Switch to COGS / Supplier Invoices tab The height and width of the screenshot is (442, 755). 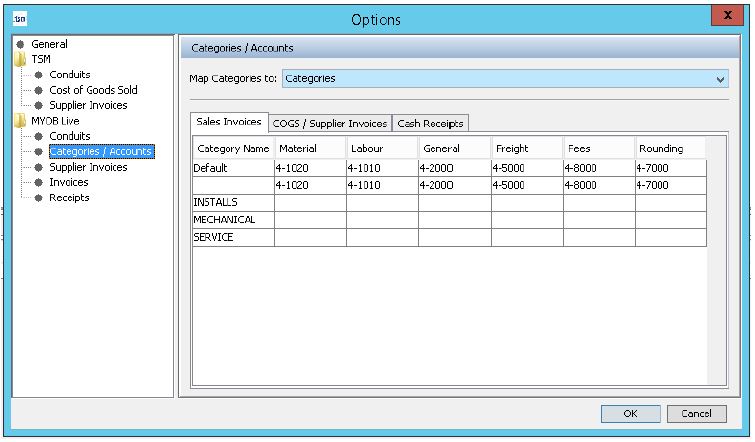pos(329,123)
